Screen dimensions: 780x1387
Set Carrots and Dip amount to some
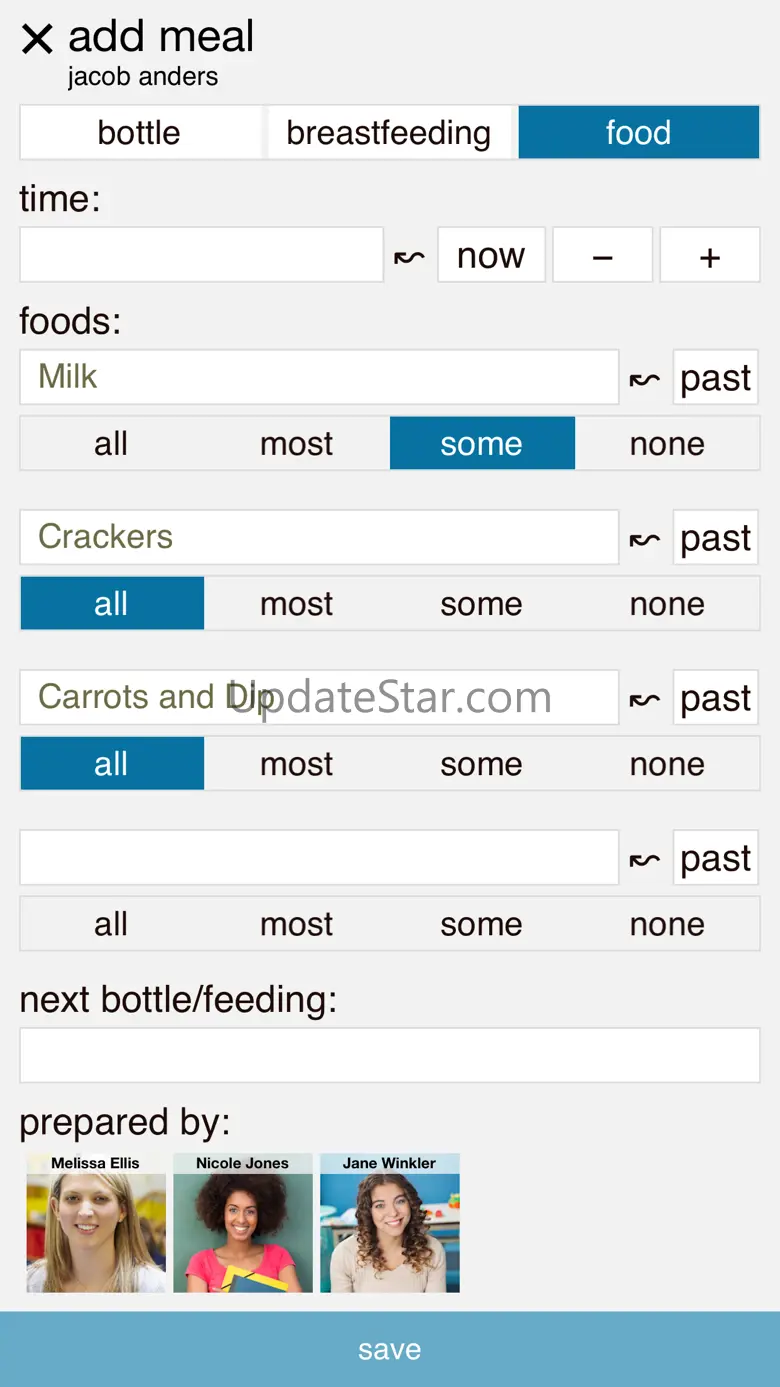click(x=481, y=764)
